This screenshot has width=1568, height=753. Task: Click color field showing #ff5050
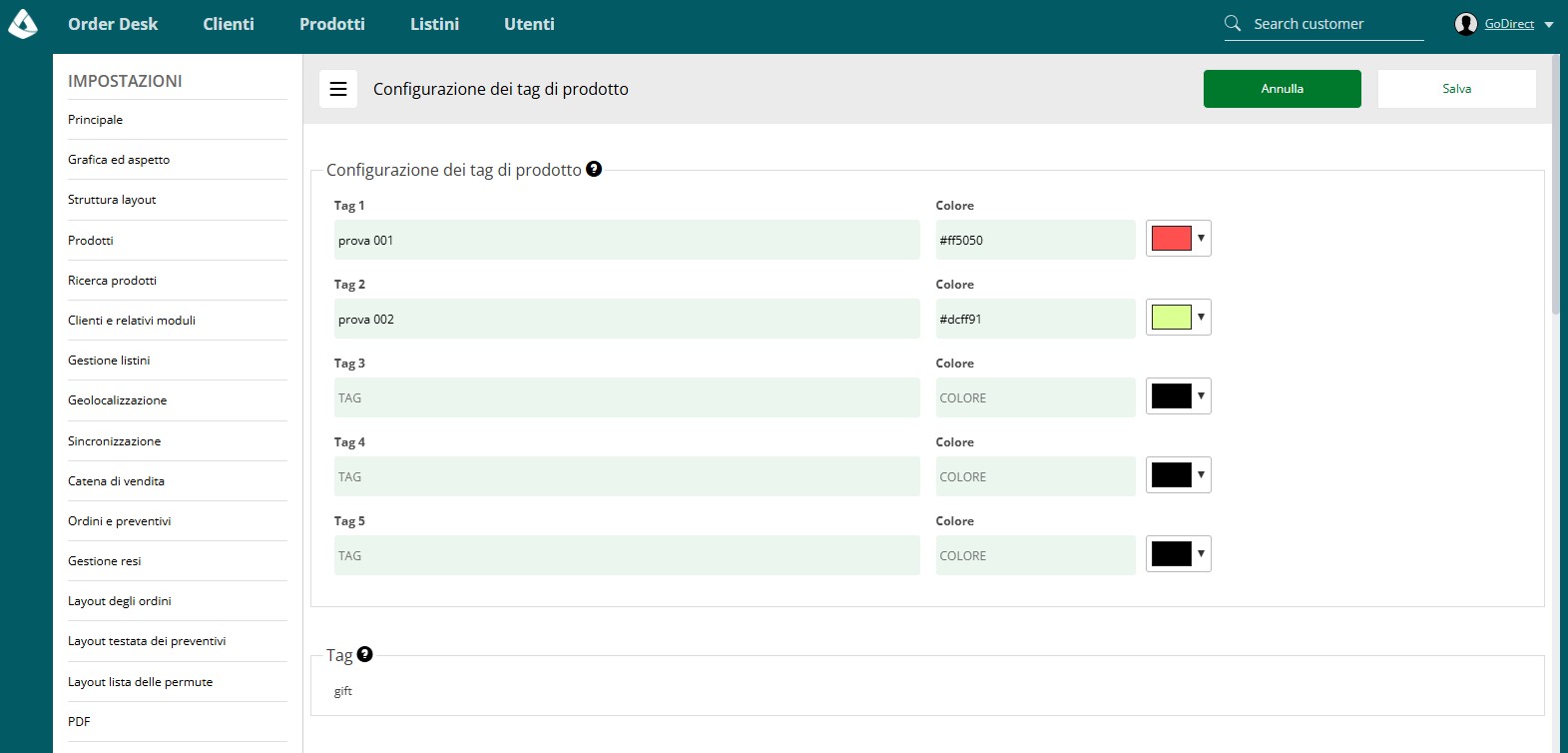coord(1035,240)
